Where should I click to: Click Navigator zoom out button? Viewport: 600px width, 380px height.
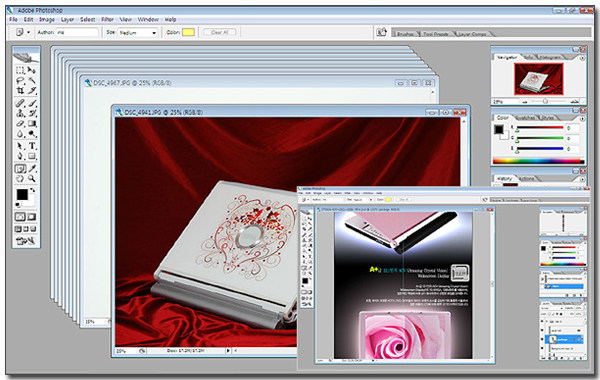point(525,101)
